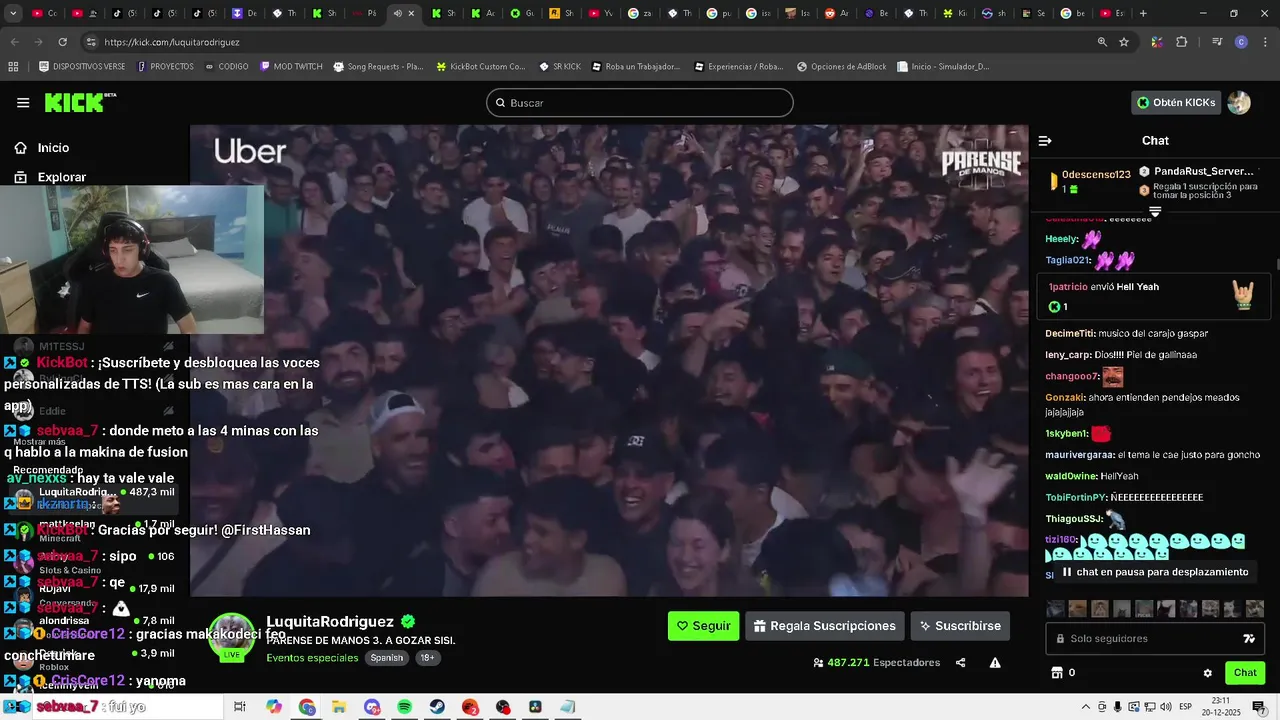Screen dimensions: 1280x720
Task: Open the browser tab search dropdown
Action: tap(14, 13)
